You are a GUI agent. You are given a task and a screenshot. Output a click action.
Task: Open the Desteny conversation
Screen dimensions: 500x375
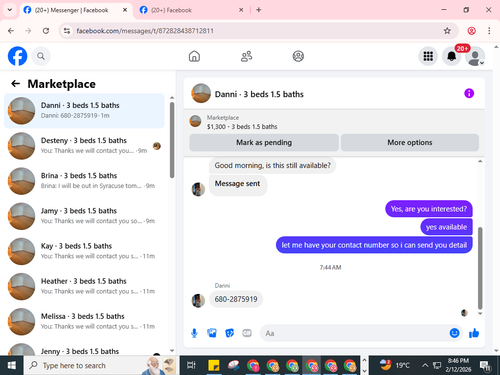click(x=84, y=146)
